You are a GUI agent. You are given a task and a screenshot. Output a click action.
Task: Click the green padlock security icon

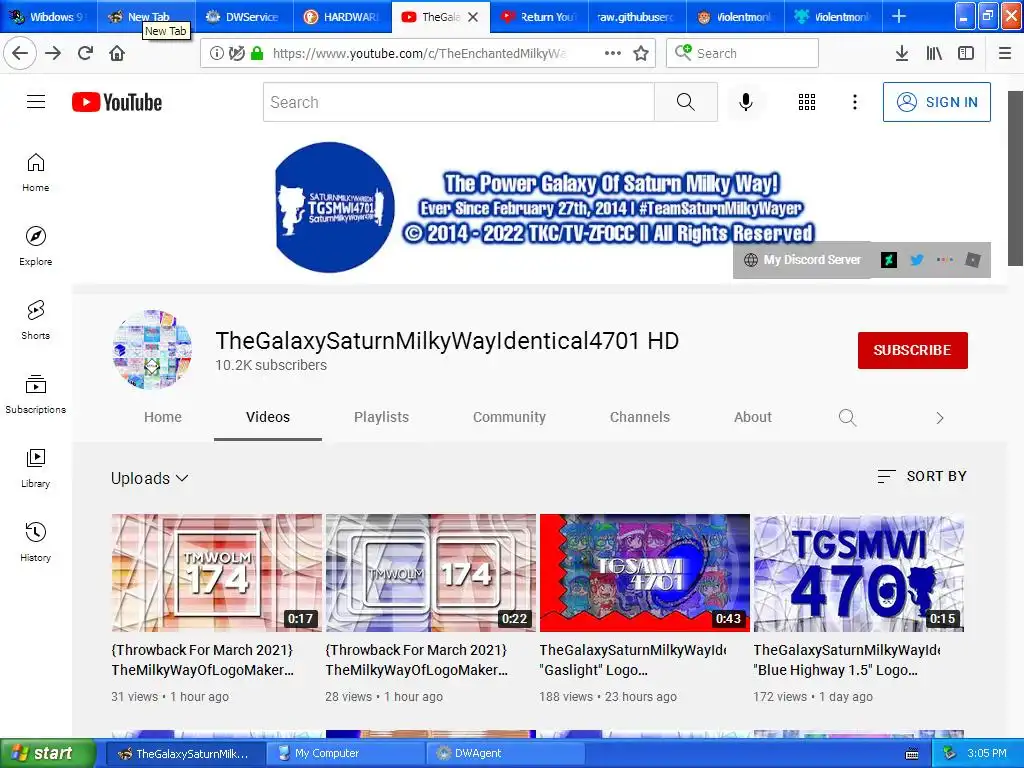tap(257, 54)
